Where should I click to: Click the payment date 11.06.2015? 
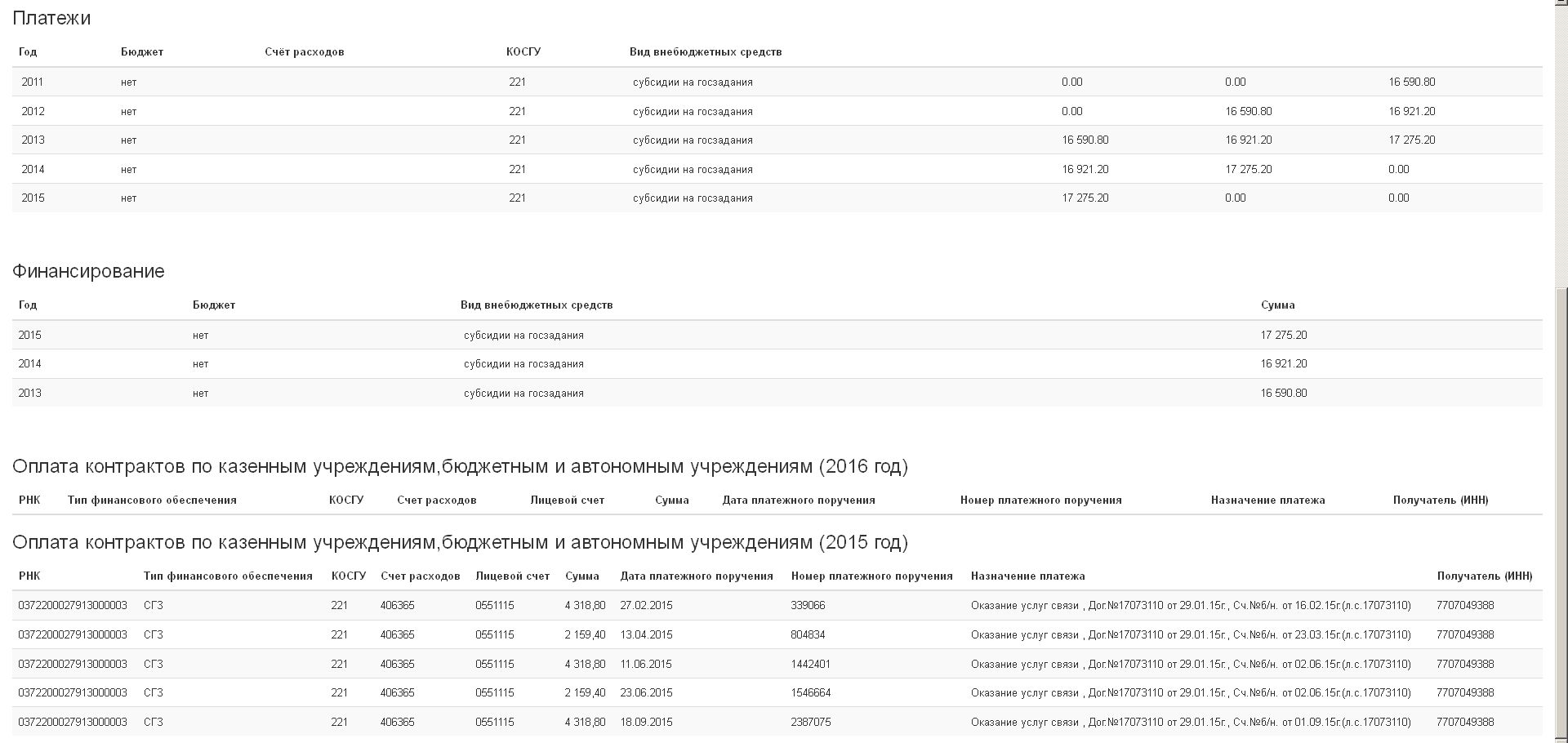(646, 664)
